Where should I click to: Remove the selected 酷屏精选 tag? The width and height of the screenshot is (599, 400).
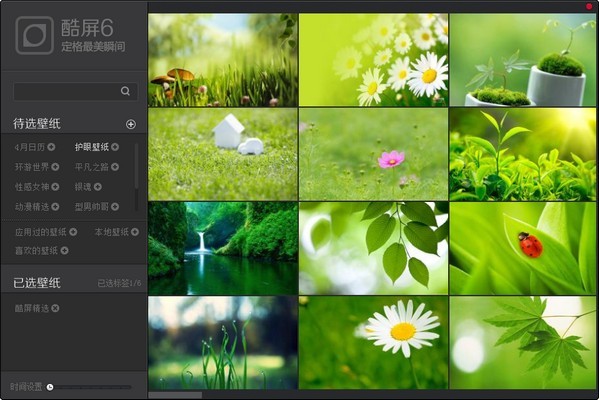(x=55, y=308)
